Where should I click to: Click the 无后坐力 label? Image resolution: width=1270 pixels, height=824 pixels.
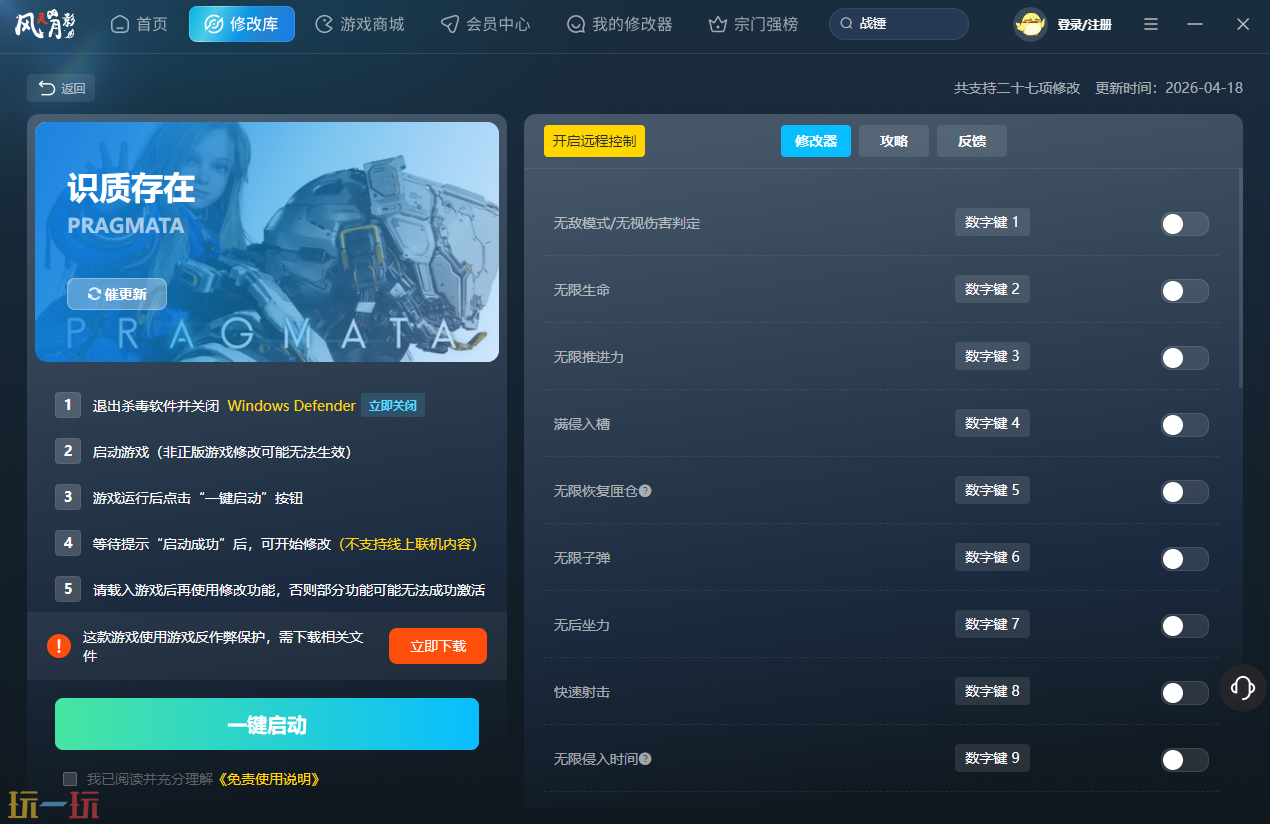click(582, 625)
